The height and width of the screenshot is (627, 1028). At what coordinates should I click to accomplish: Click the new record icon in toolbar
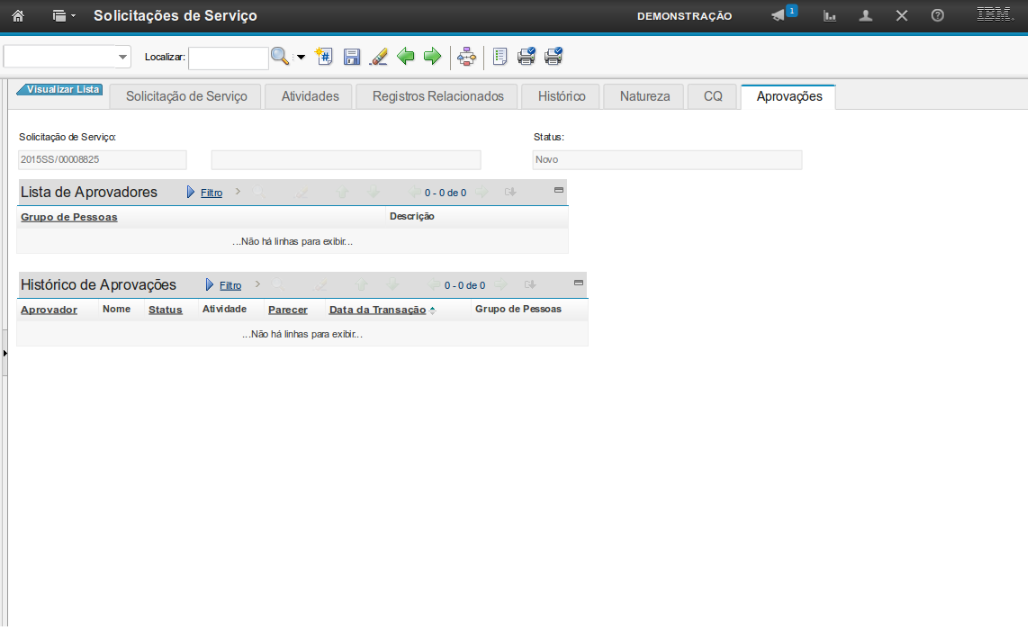tap(324, 57)
